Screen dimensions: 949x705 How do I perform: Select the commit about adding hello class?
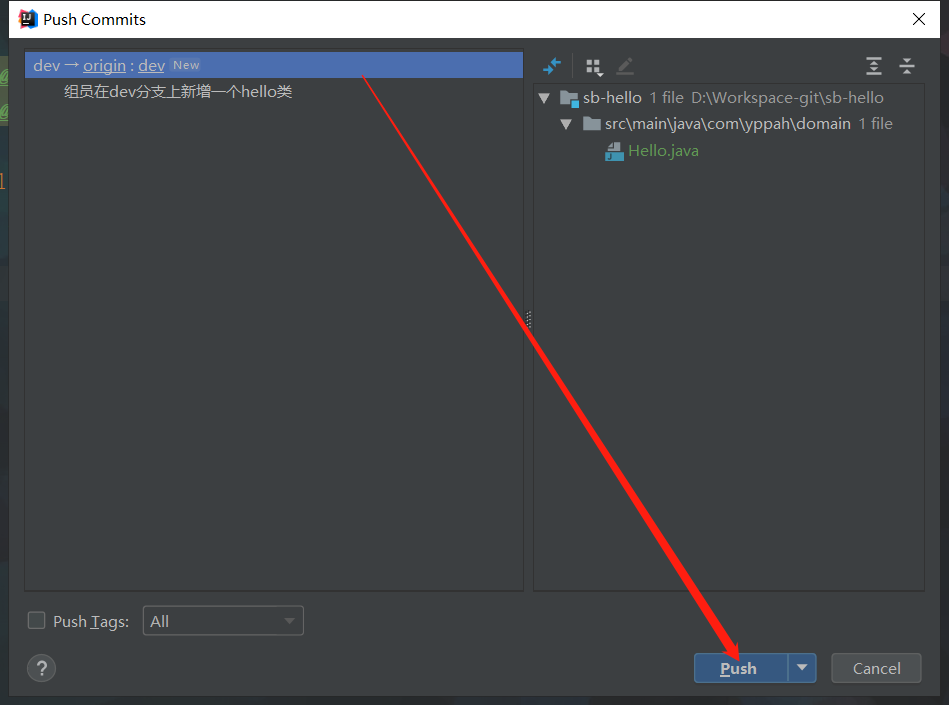(178, 92)
